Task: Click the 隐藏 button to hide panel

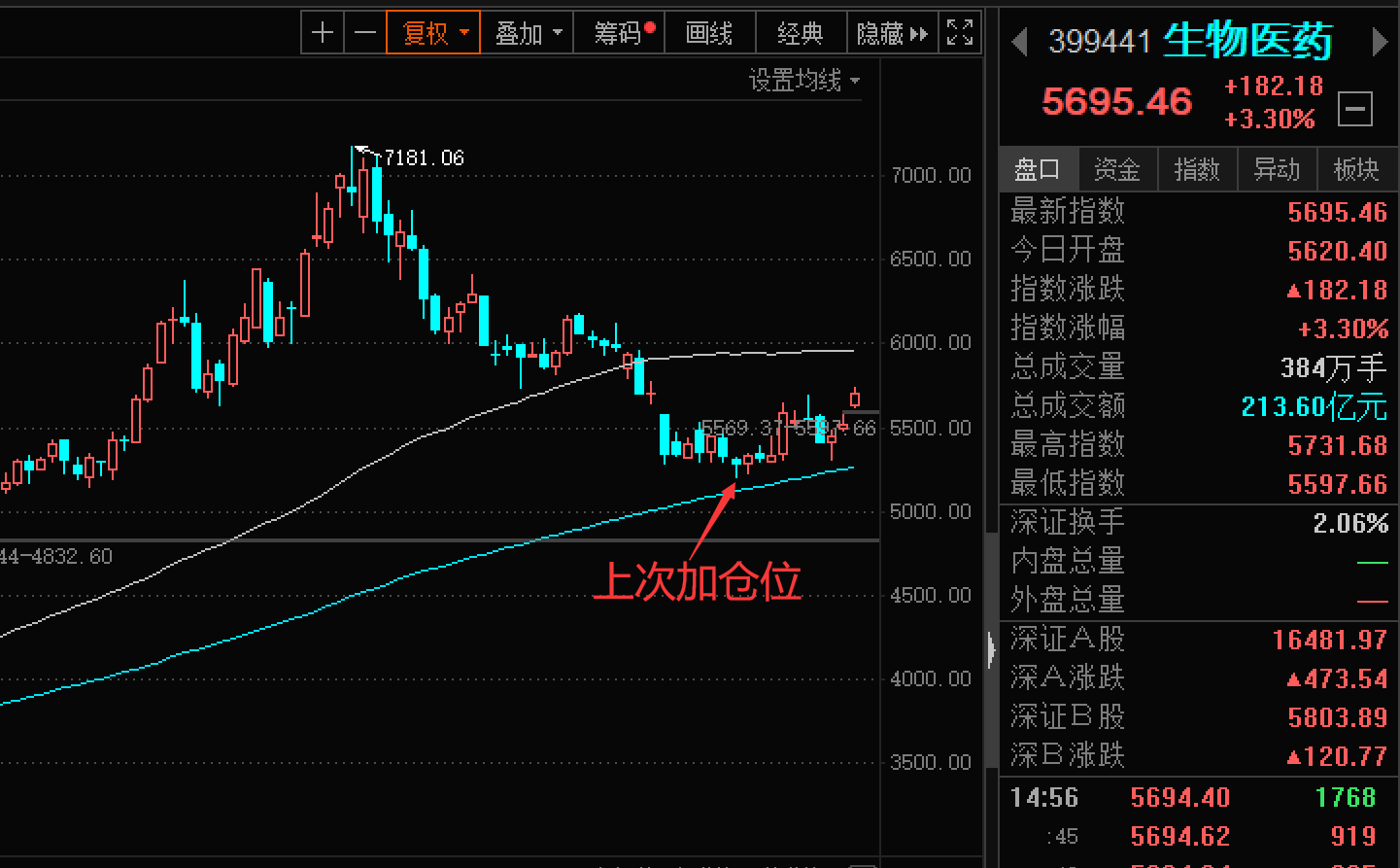Action: click(x=893, y=33)
